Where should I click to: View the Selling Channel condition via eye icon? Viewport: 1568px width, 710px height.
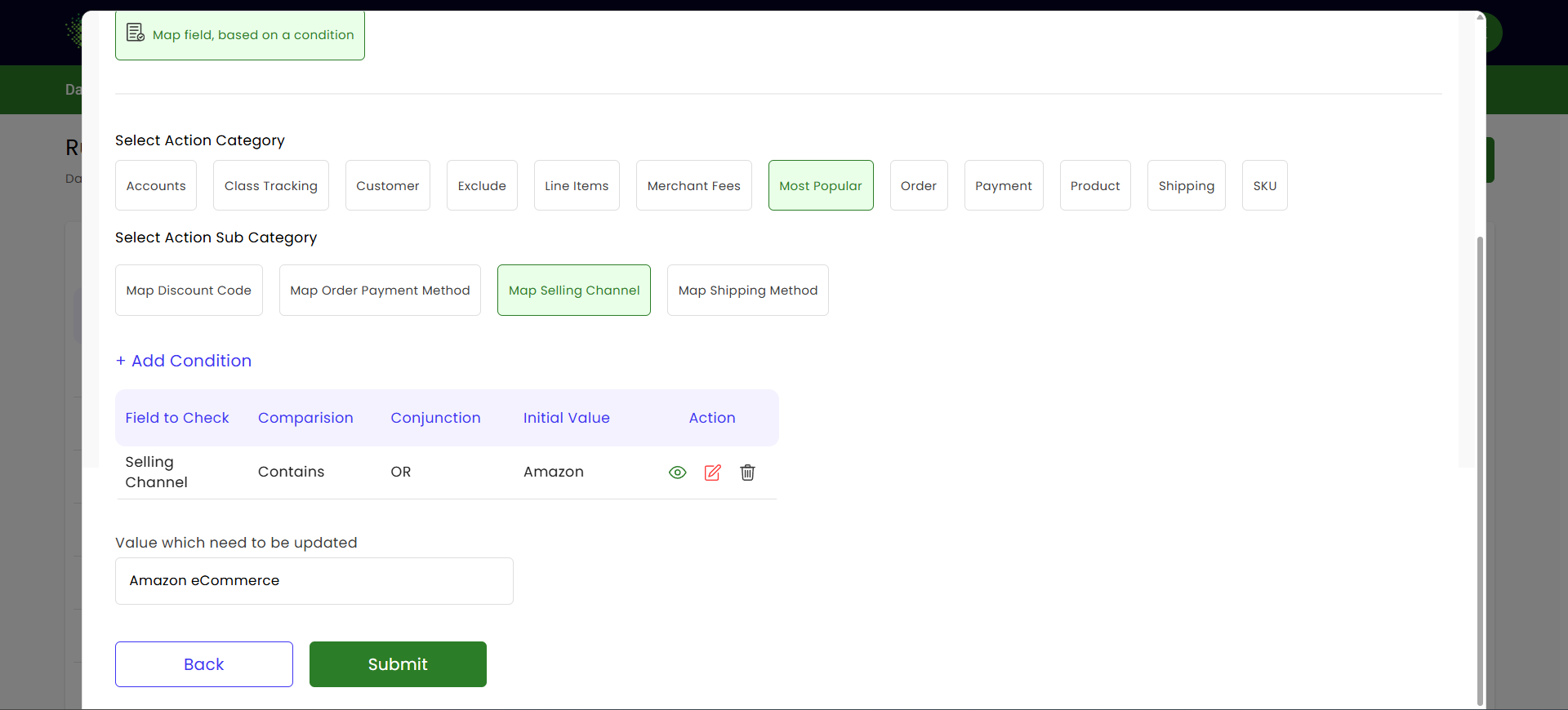click(677, 473)
